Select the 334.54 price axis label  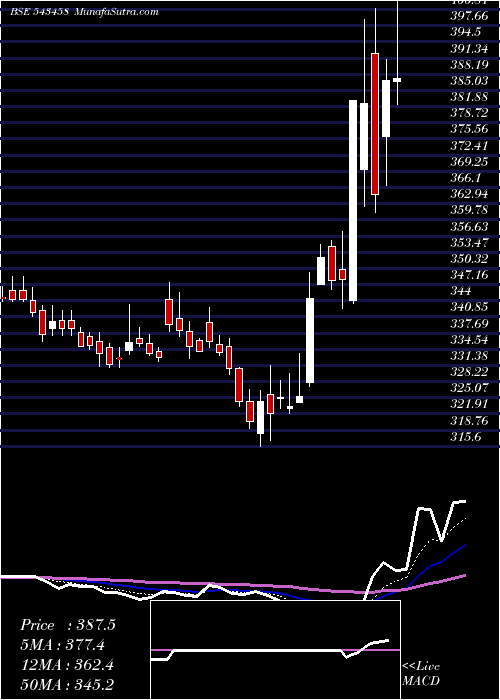point(471,339)
